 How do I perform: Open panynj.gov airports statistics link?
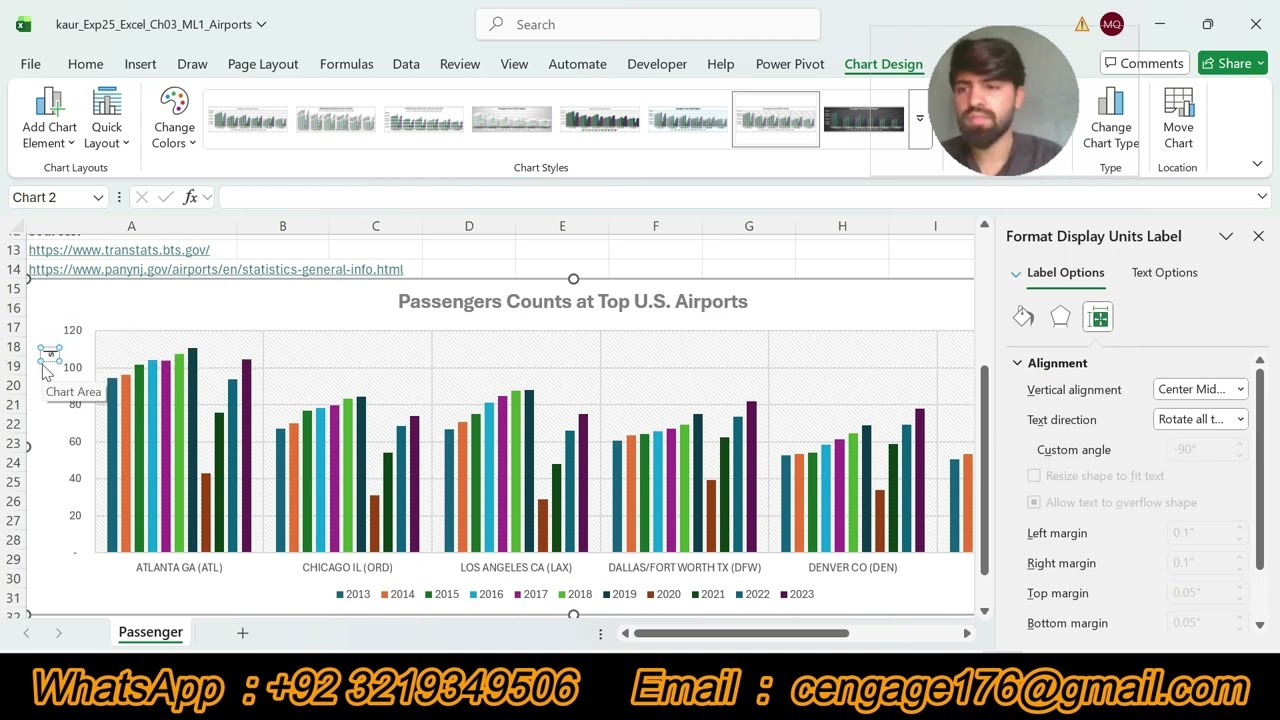[215, 269]
